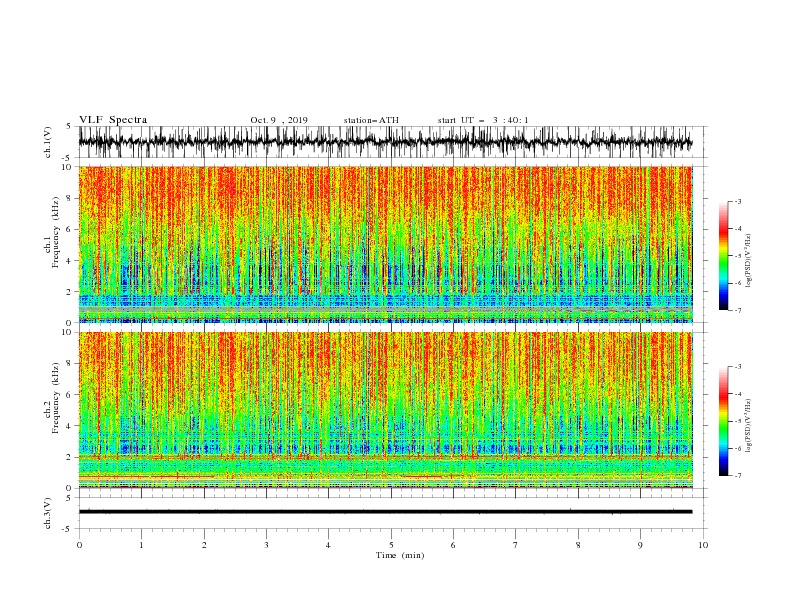Click the ch.1 spectrogram panel
The height and width of the screenshot is (612, 792).
[385, 244]
